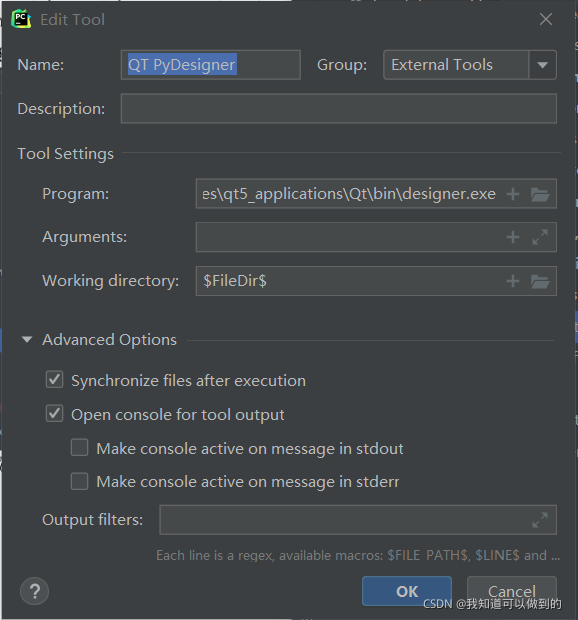Insert macro in Program field plus icon
The width and height of the screenshot is (578, 620).
[513, 194]
